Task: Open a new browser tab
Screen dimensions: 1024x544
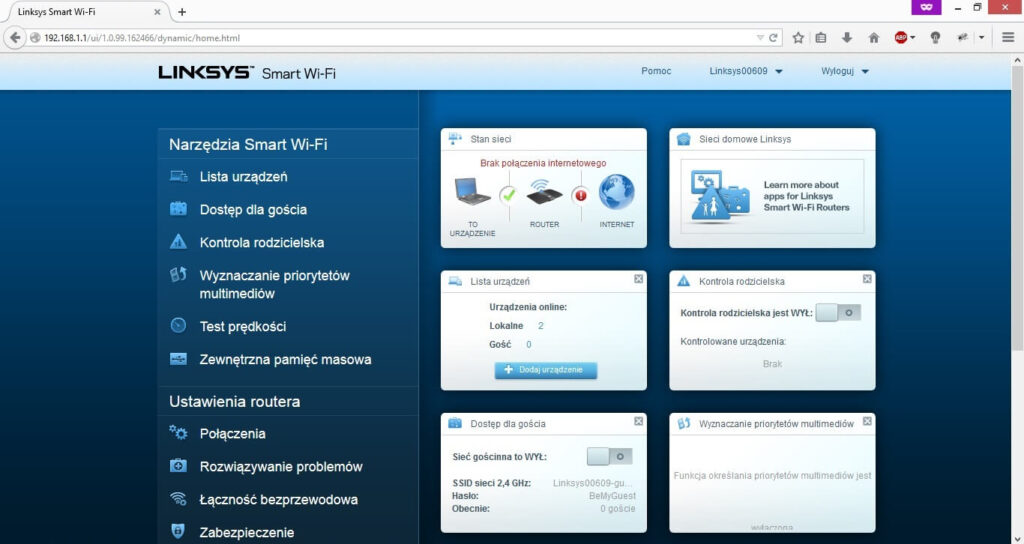Action: 182,12
